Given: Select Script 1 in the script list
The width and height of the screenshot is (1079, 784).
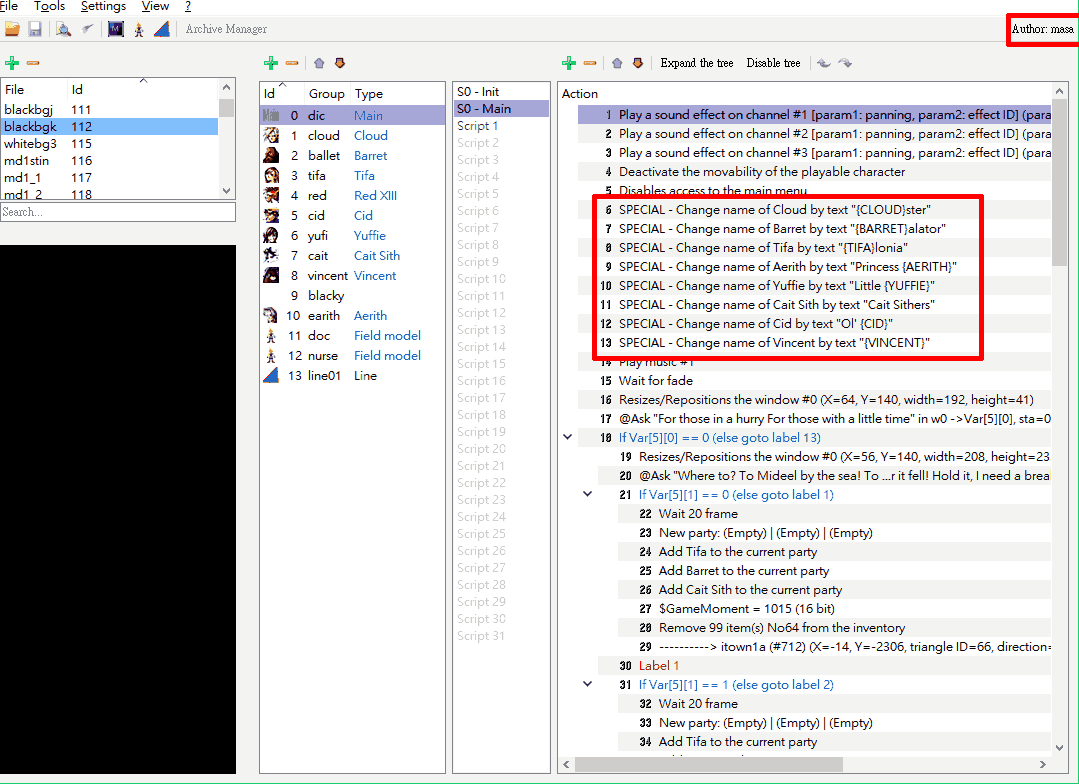Looking at the screenshot, I should tap(502, 126).
